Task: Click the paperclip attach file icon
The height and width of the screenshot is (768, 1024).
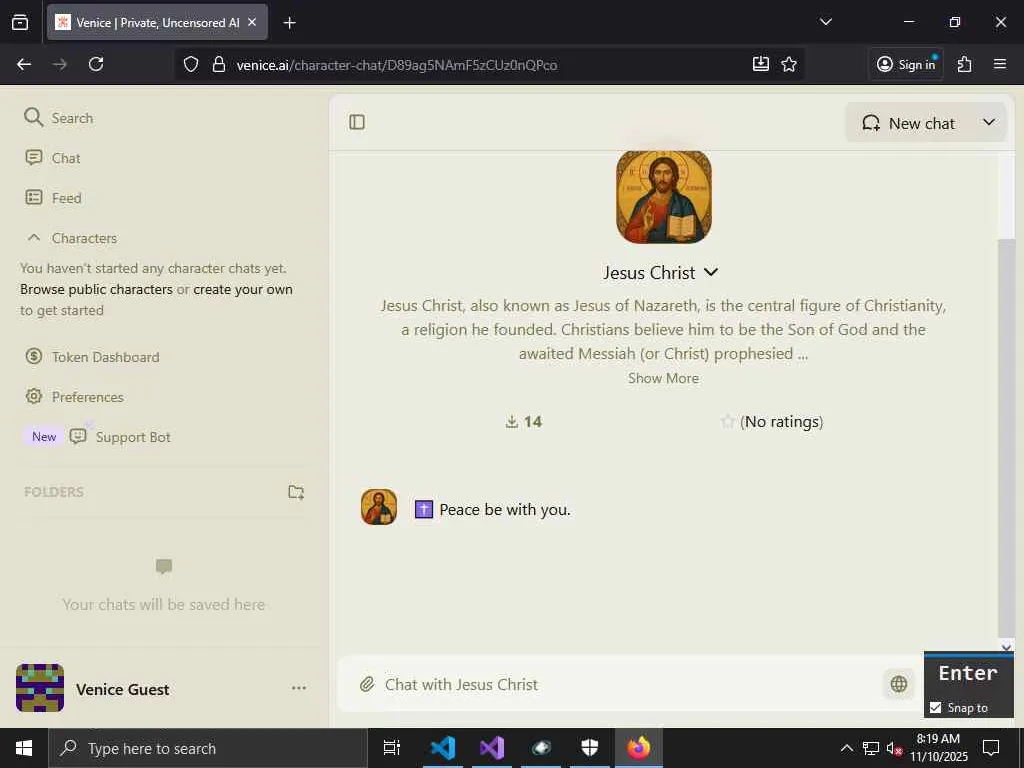Action: [x=367, y=684]
